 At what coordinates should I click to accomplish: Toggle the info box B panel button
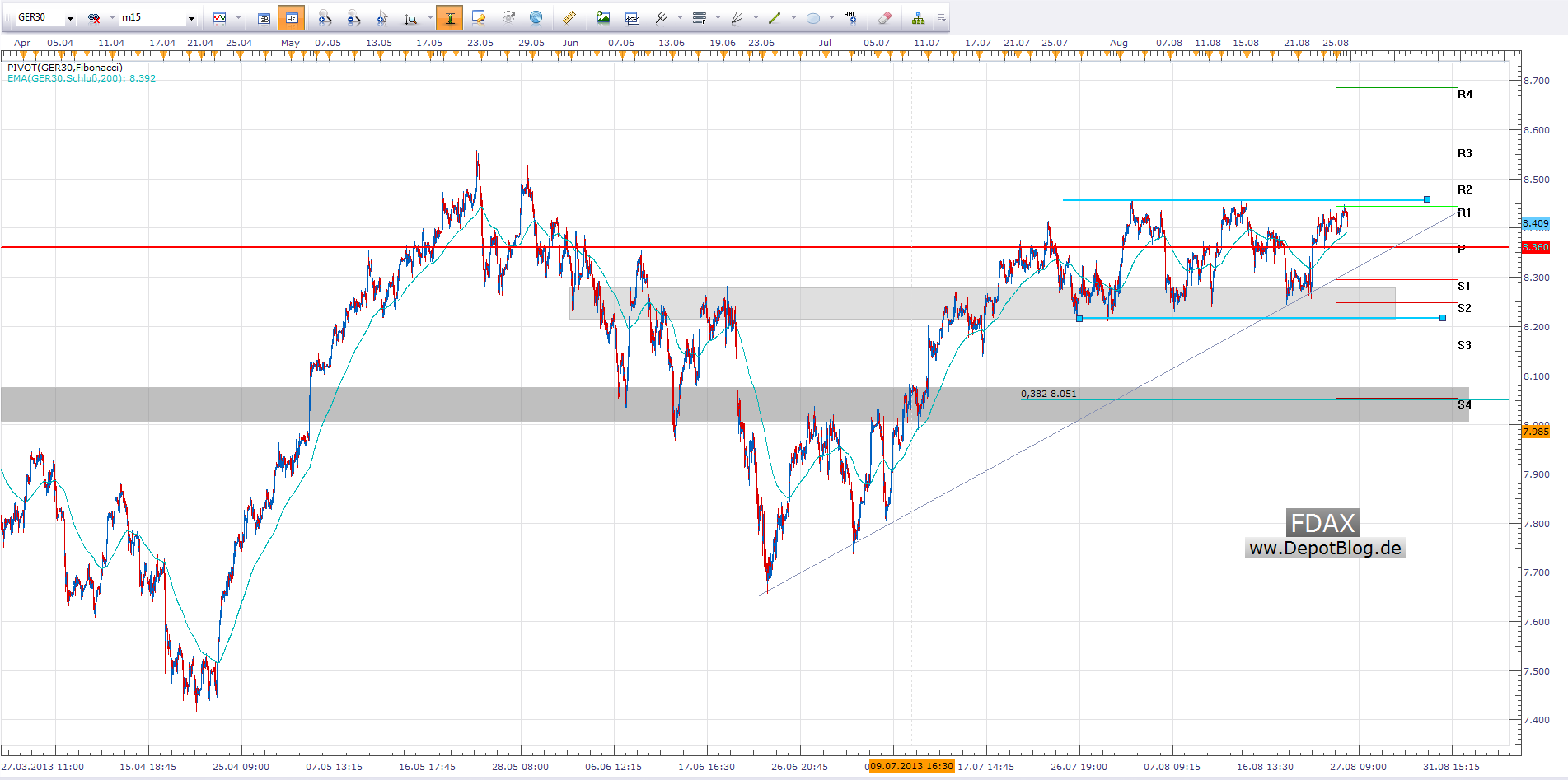pyautogui.click(x=264, y=17)
